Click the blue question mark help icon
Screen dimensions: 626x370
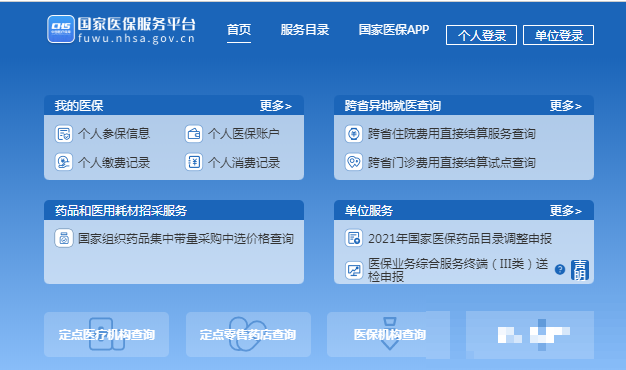point(560,270)
